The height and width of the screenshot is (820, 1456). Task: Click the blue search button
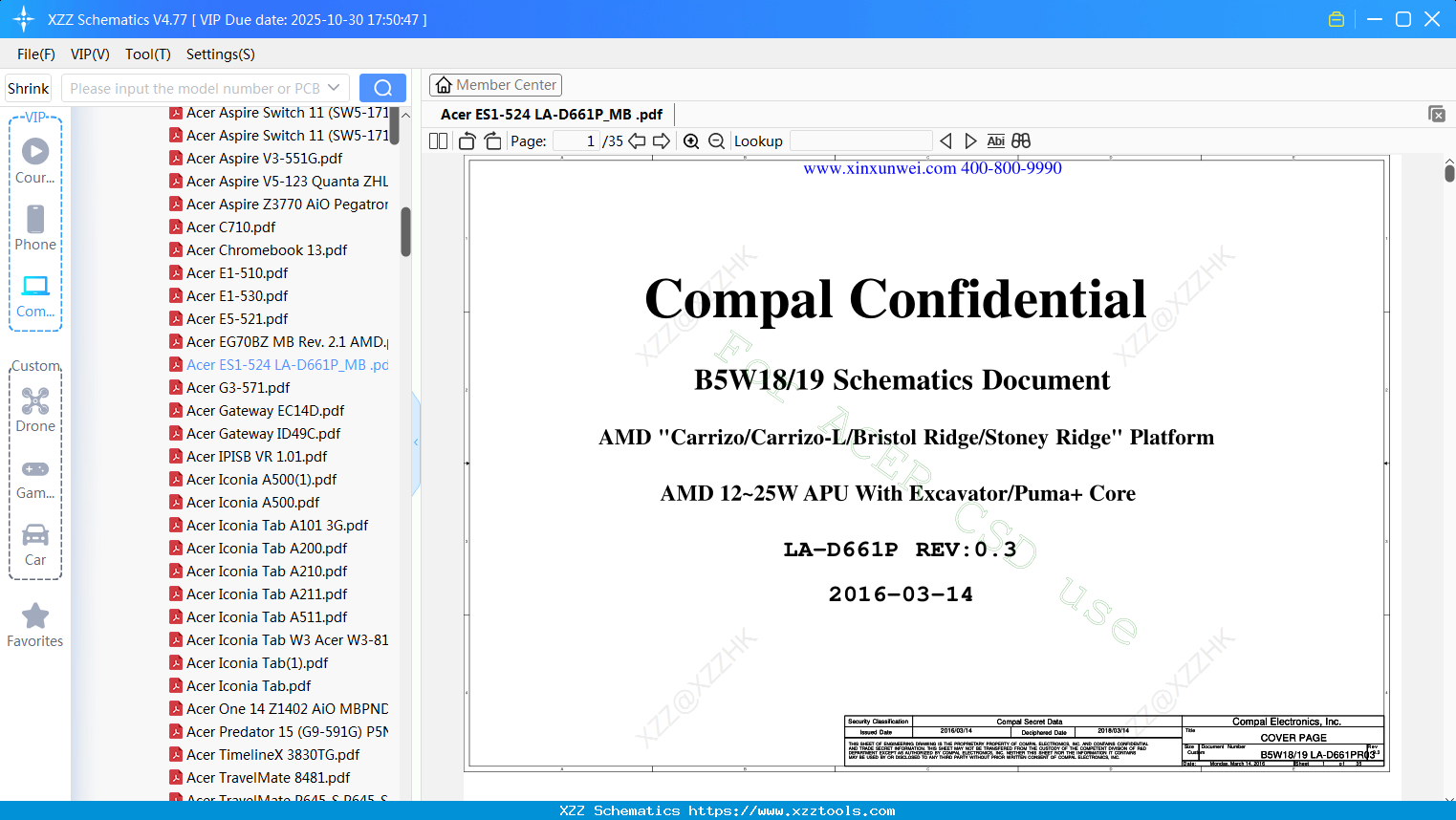(382, 88)
